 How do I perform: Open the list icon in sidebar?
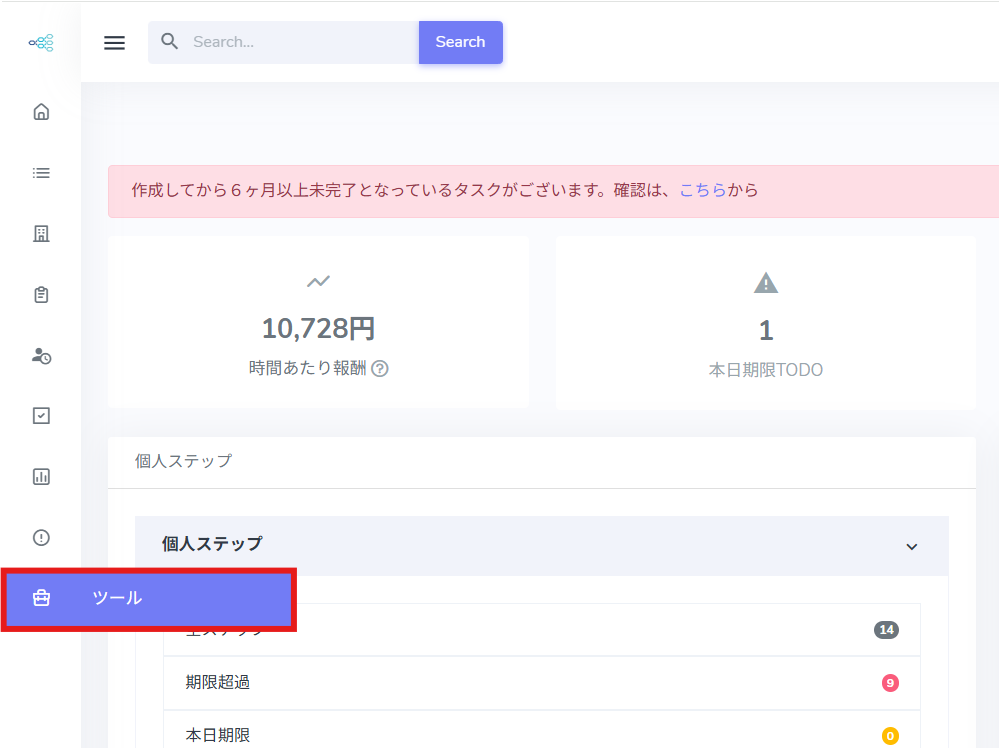(41, 173)
